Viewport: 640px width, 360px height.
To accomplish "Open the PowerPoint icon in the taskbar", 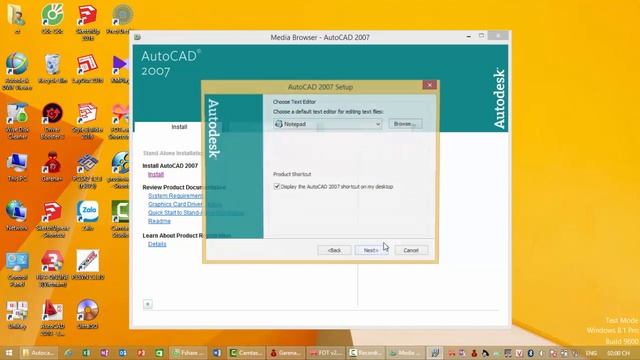I will pyautogui.click(x=141, y=353).
